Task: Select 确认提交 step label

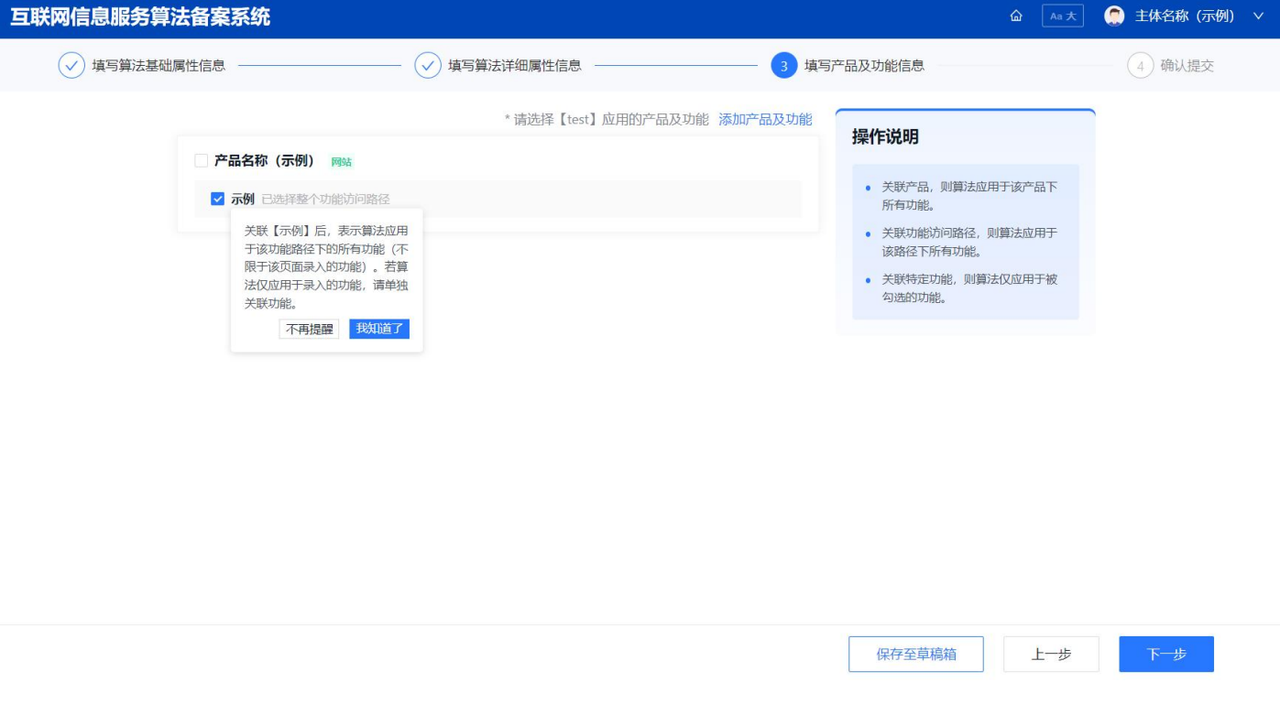Action: 1187,65
